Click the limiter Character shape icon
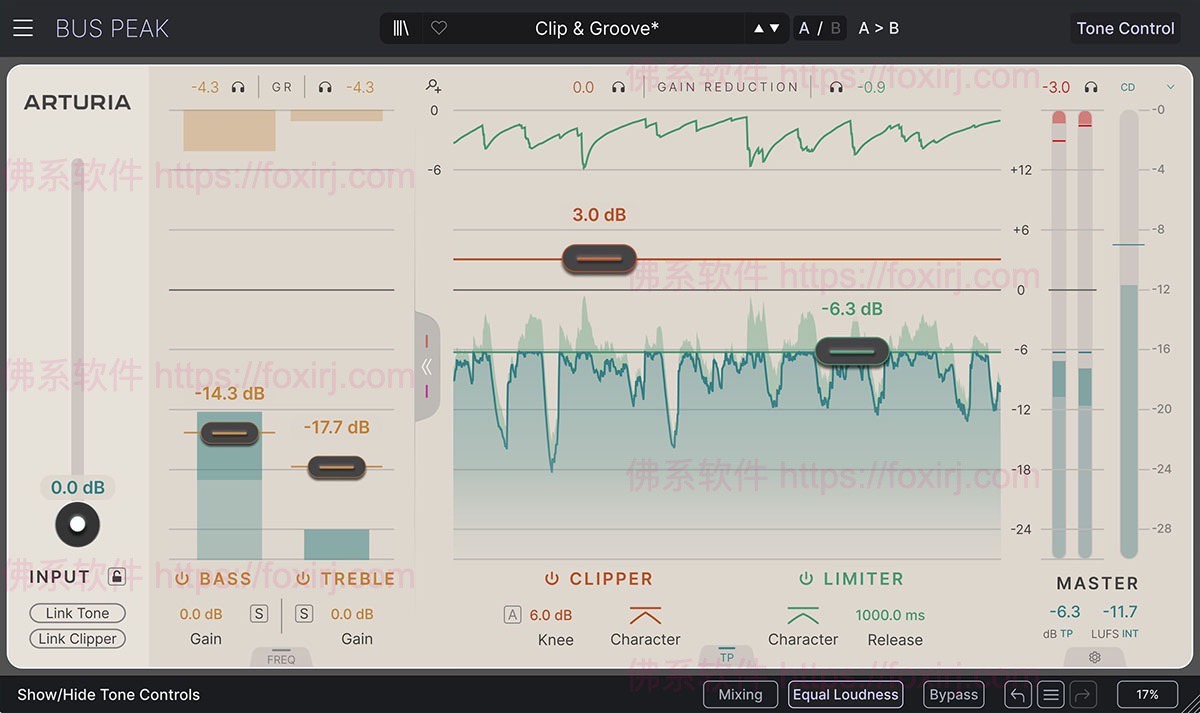1200x713 pixels. click(x=802, y=615)
